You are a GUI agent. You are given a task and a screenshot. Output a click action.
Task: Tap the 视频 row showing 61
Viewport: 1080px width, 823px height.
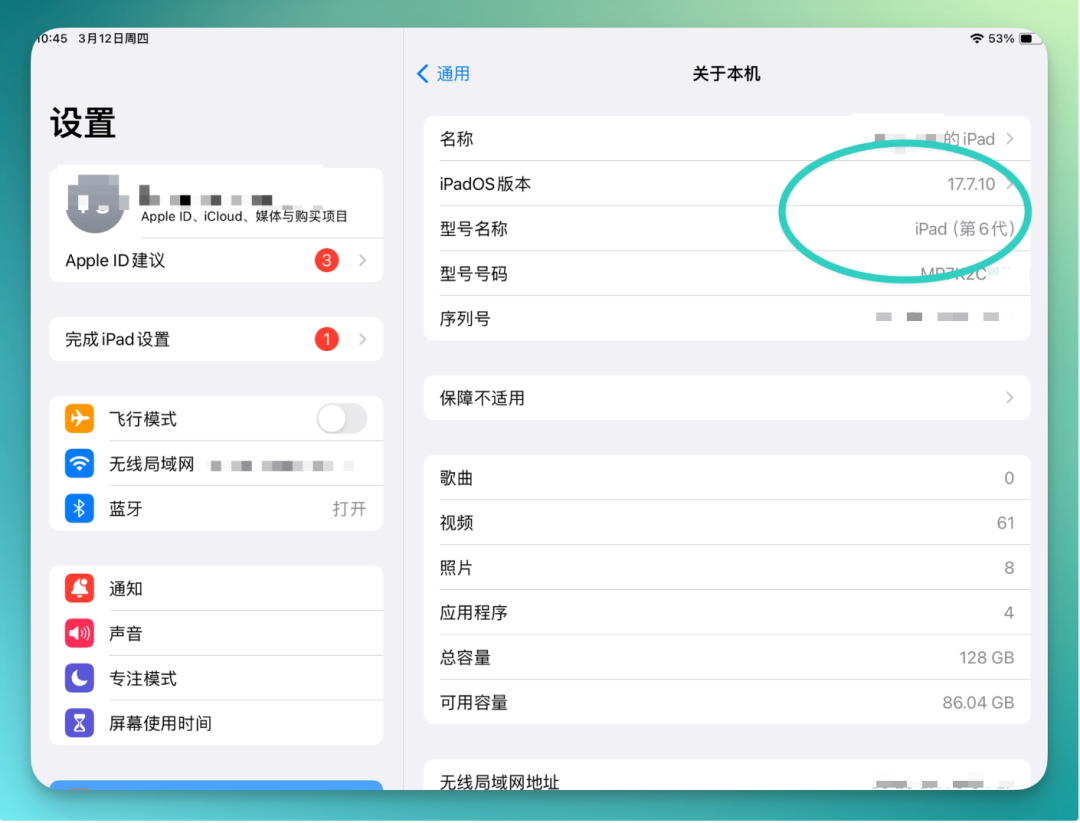coord(727,523)
